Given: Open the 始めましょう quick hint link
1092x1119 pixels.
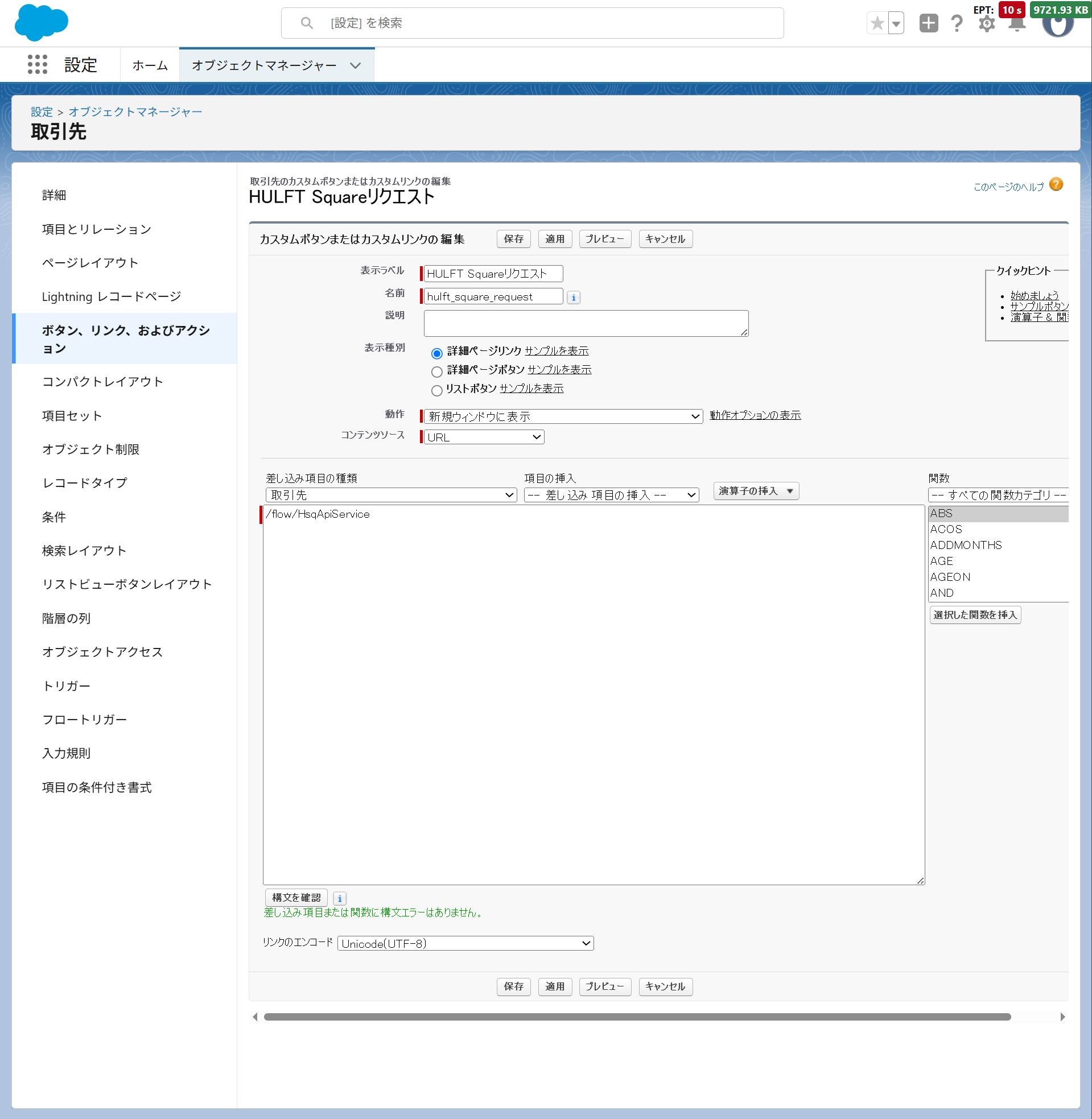Looking at the screenshot, I should pos(1035,296).
